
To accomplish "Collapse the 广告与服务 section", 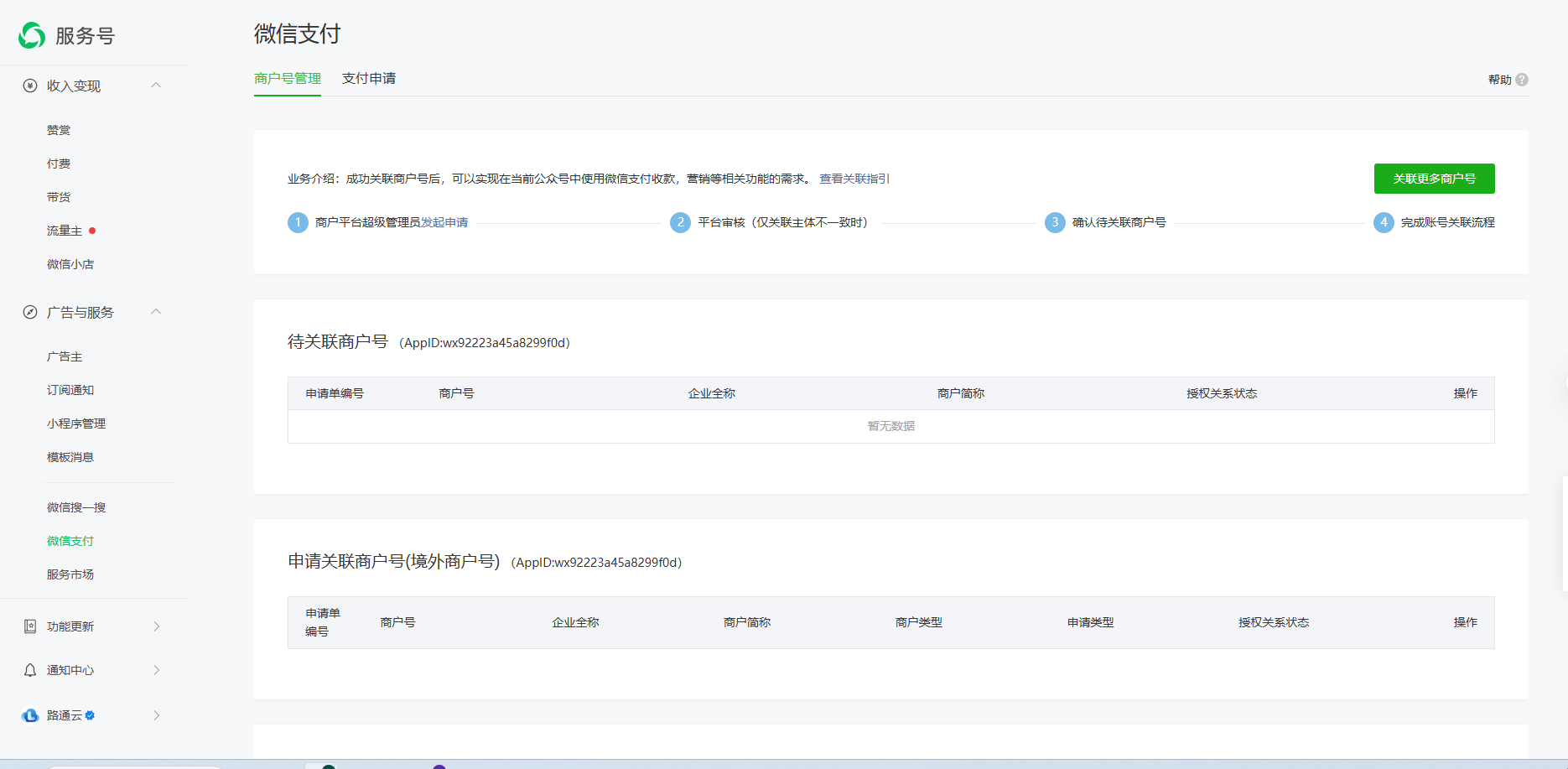I will (x=156, y=312).
